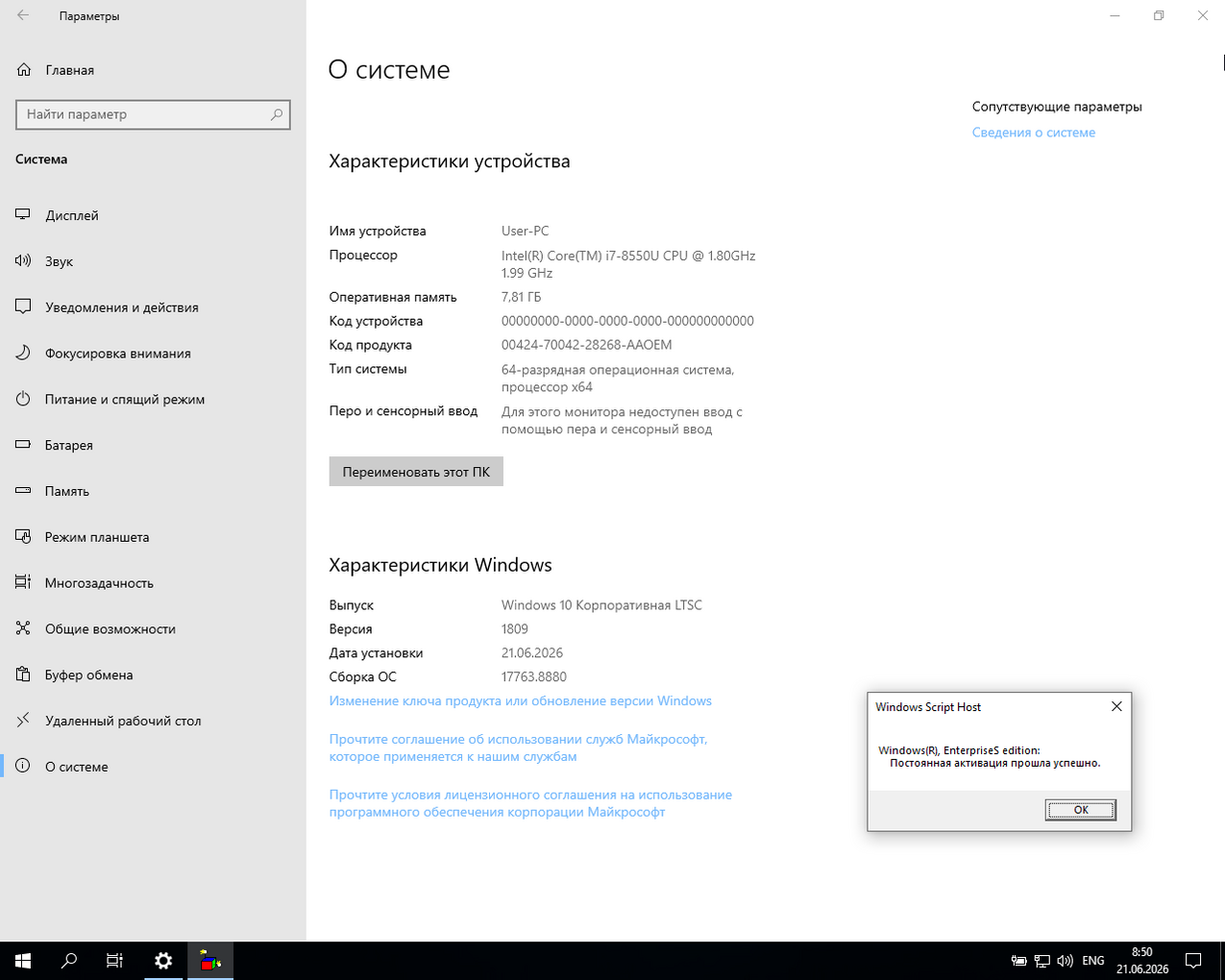This screenshot has width=1225, height=980.
Task: Open Task View on taskbar
Action: point(115,961)
